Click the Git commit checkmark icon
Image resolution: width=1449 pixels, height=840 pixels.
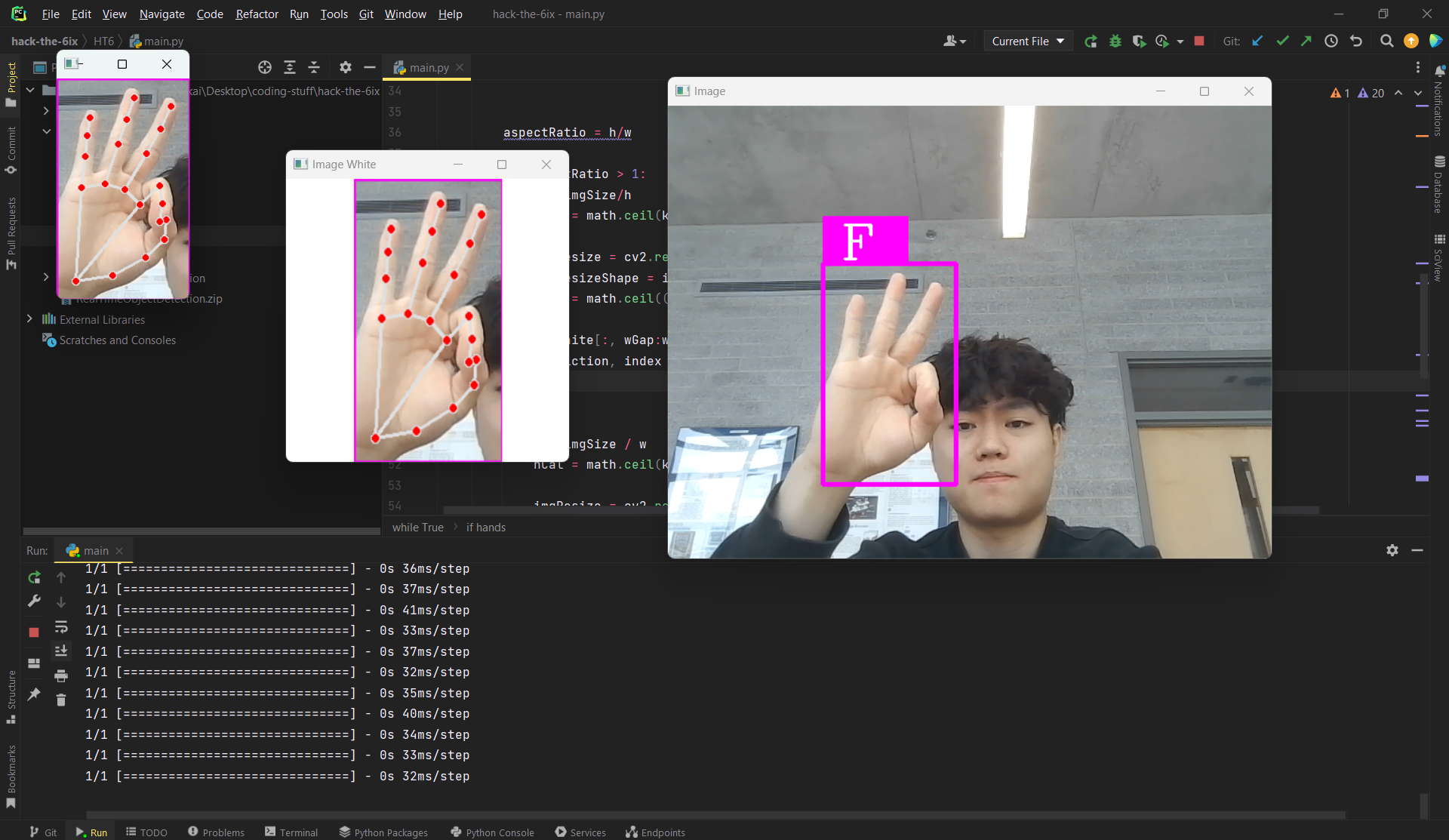[1282, 42]
